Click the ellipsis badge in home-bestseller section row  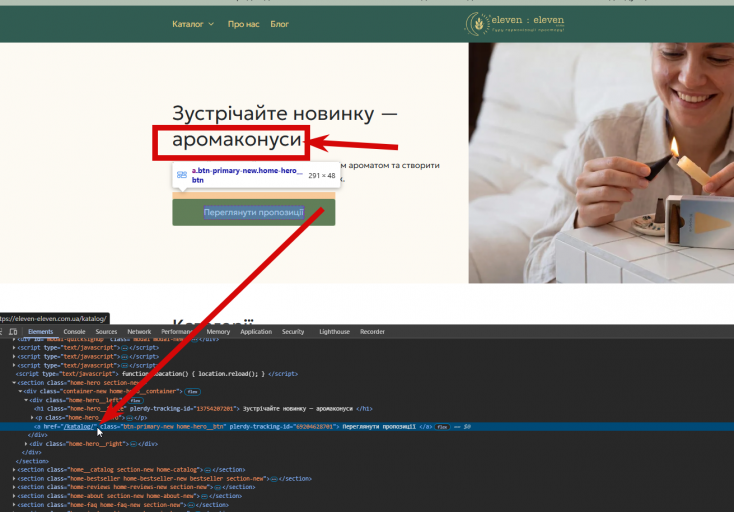(x=274, y=479)
